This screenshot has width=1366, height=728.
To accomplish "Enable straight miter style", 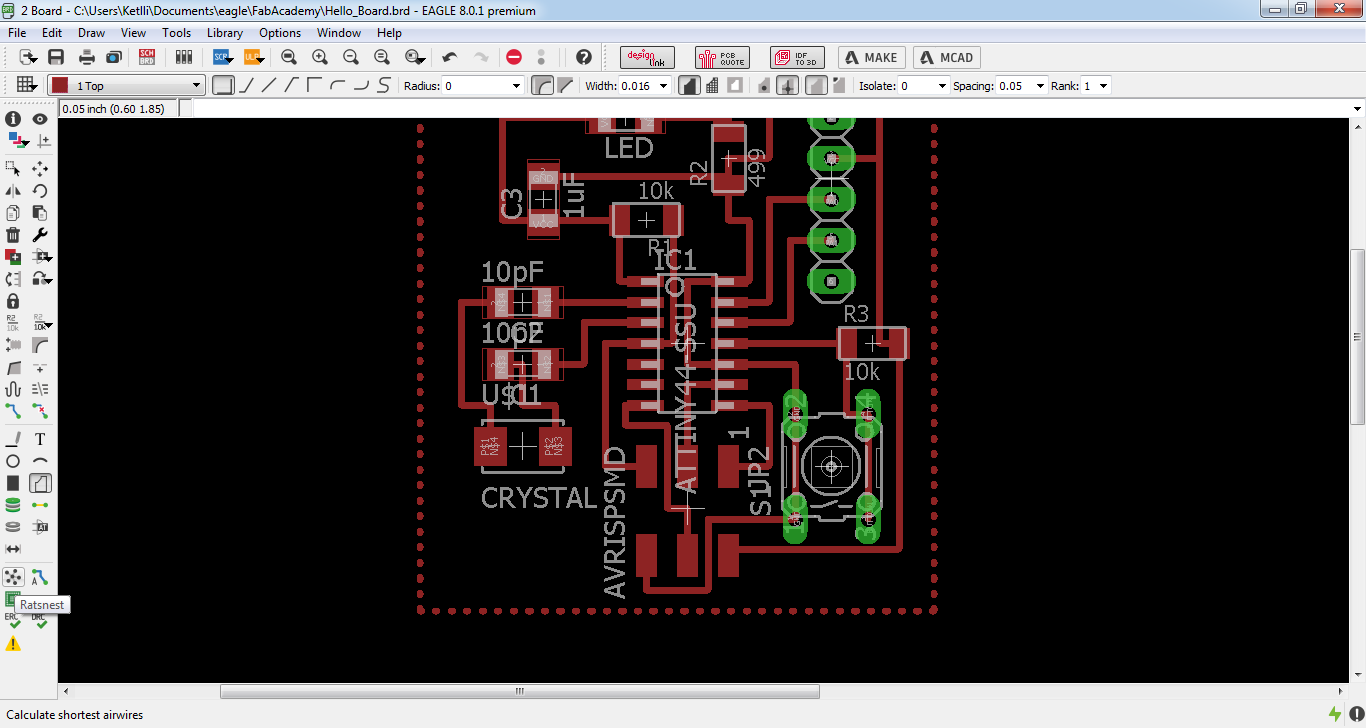I will click(565, 86).
